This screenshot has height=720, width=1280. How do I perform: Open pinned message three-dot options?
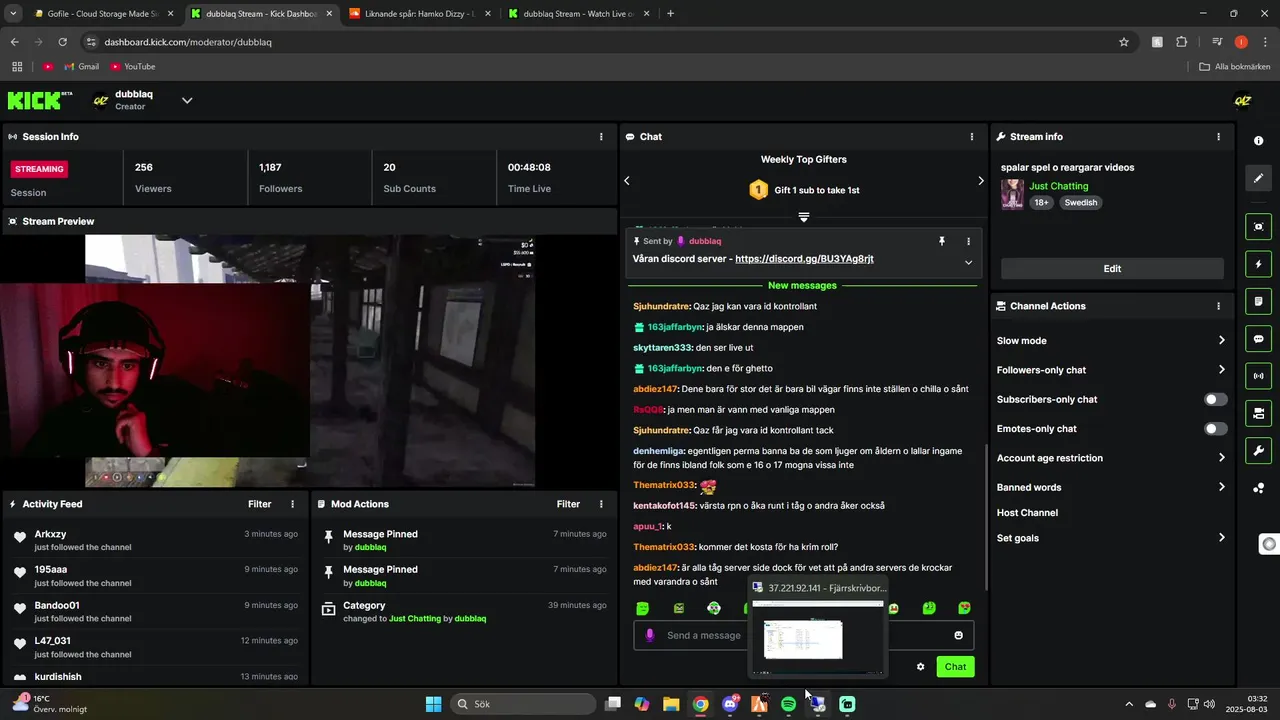[968, 241]
